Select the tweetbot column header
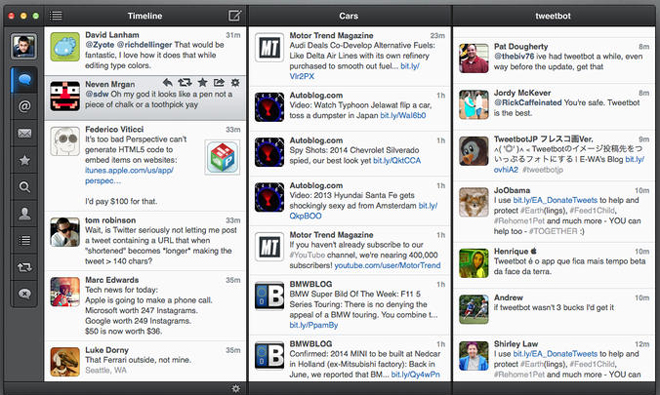Viewport: 660px width, 395px height. [553, 16]
